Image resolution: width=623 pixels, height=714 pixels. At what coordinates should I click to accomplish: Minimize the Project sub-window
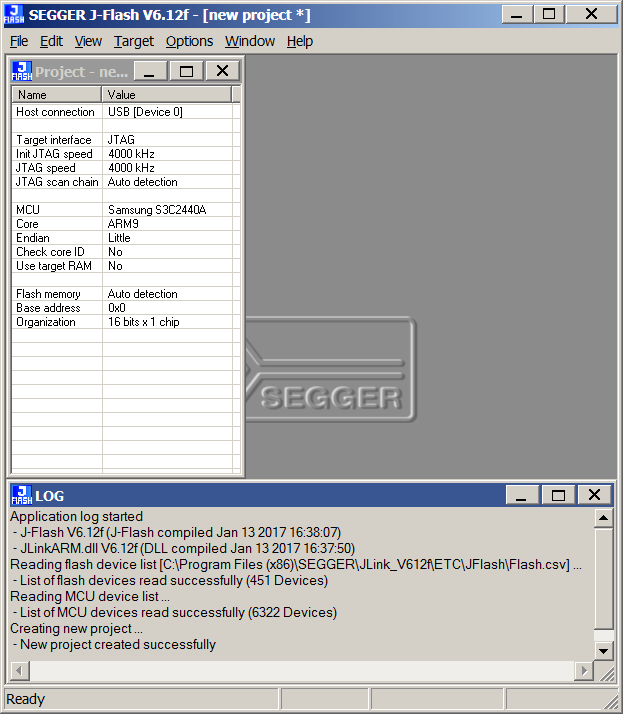tap(149, 71)
